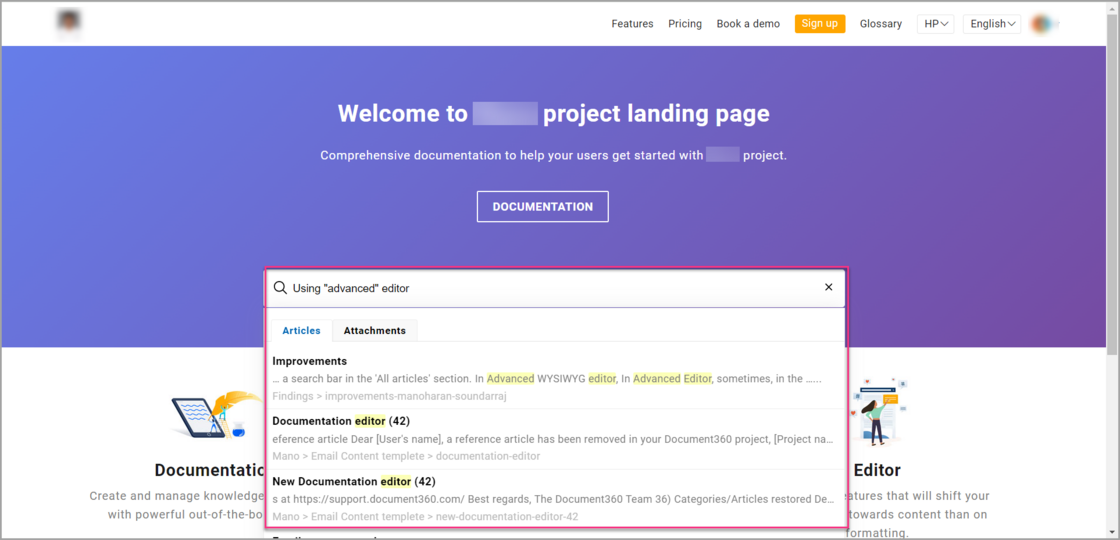The width and height of the screenshot is (1120, 540).
Task: Click the scrollbar down arrow
Action: click(1111, 531)
